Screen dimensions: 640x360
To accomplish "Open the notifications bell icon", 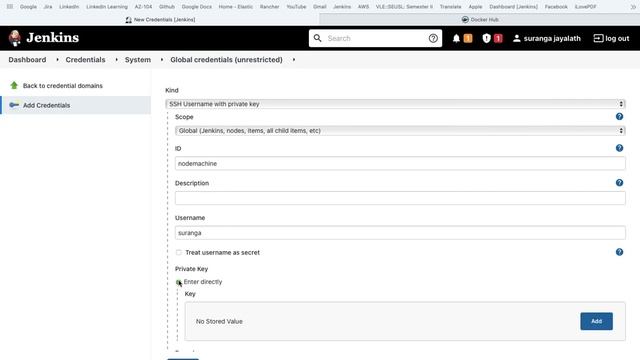I will 456,38.
